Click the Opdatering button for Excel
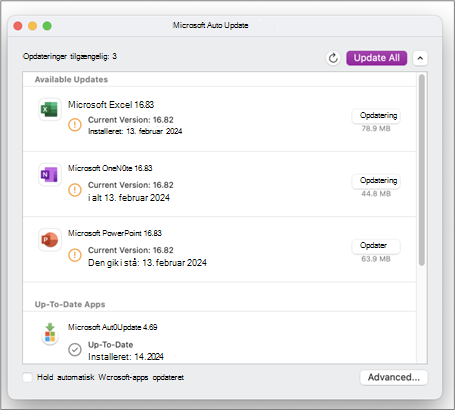This screenshot has height=410, width=455. [376, 116]
